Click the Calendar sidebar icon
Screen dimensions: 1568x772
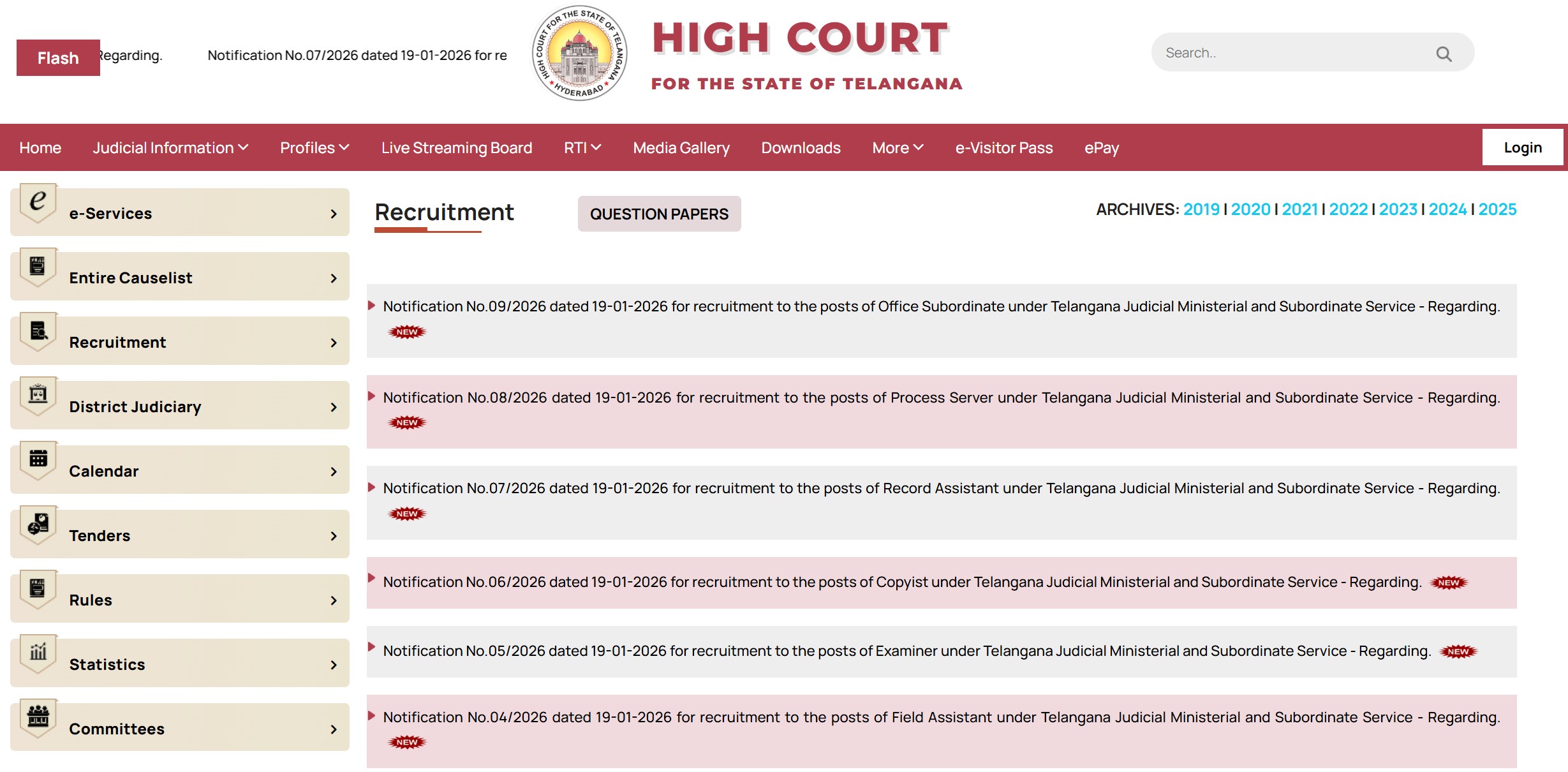pos(38,460)
